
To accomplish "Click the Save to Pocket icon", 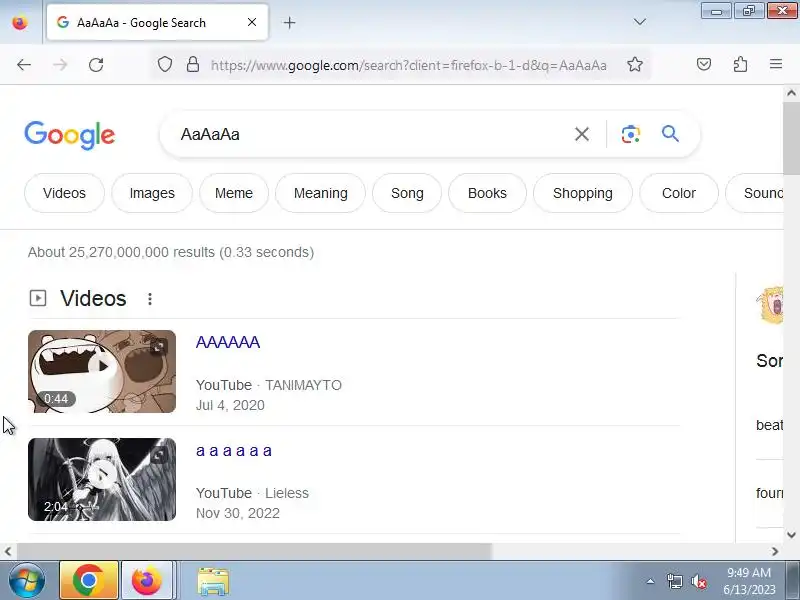I will tap(704, 64).
